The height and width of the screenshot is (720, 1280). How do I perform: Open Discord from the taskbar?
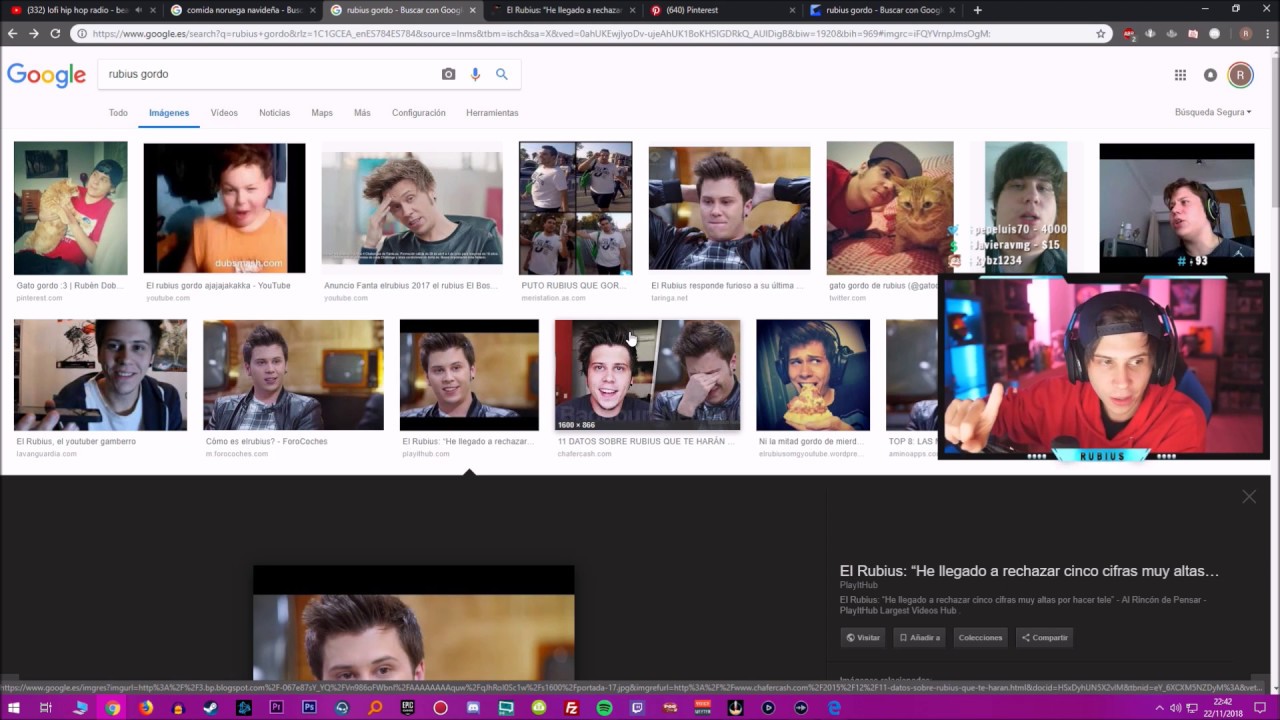pos(473,708)
